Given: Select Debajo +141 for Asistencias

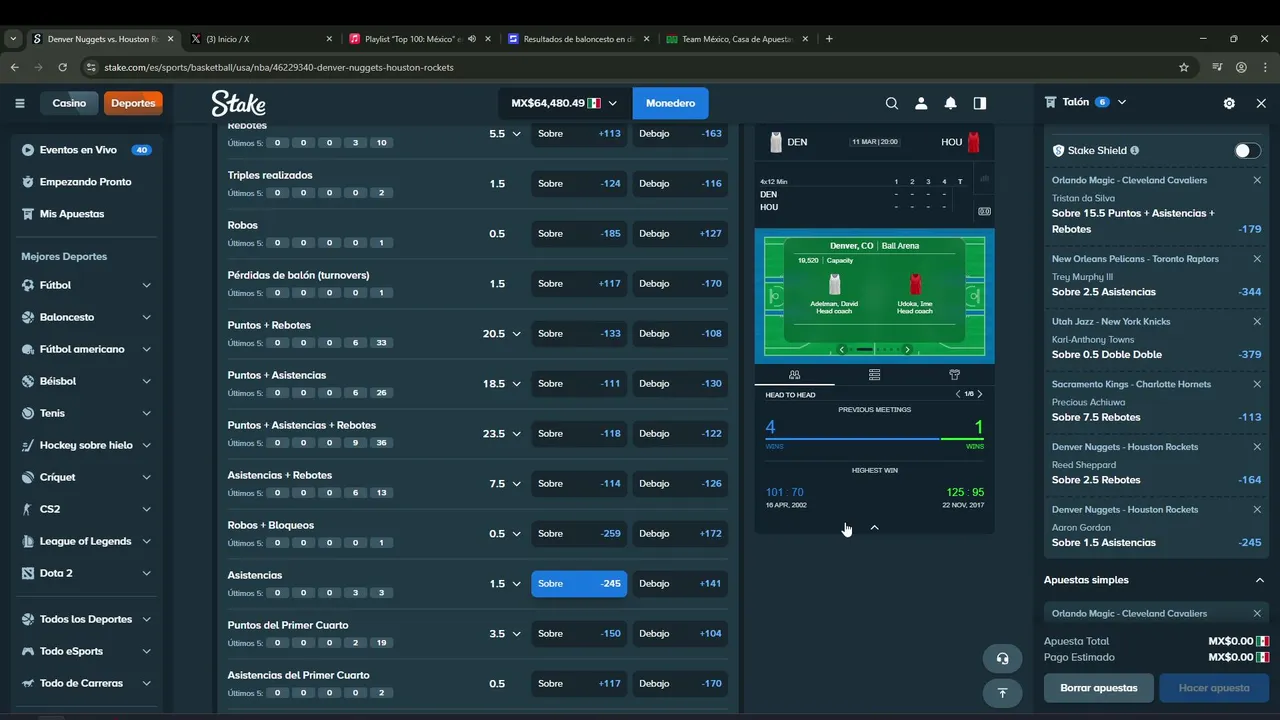Looking at the screenshot, I should pos(680,584).
